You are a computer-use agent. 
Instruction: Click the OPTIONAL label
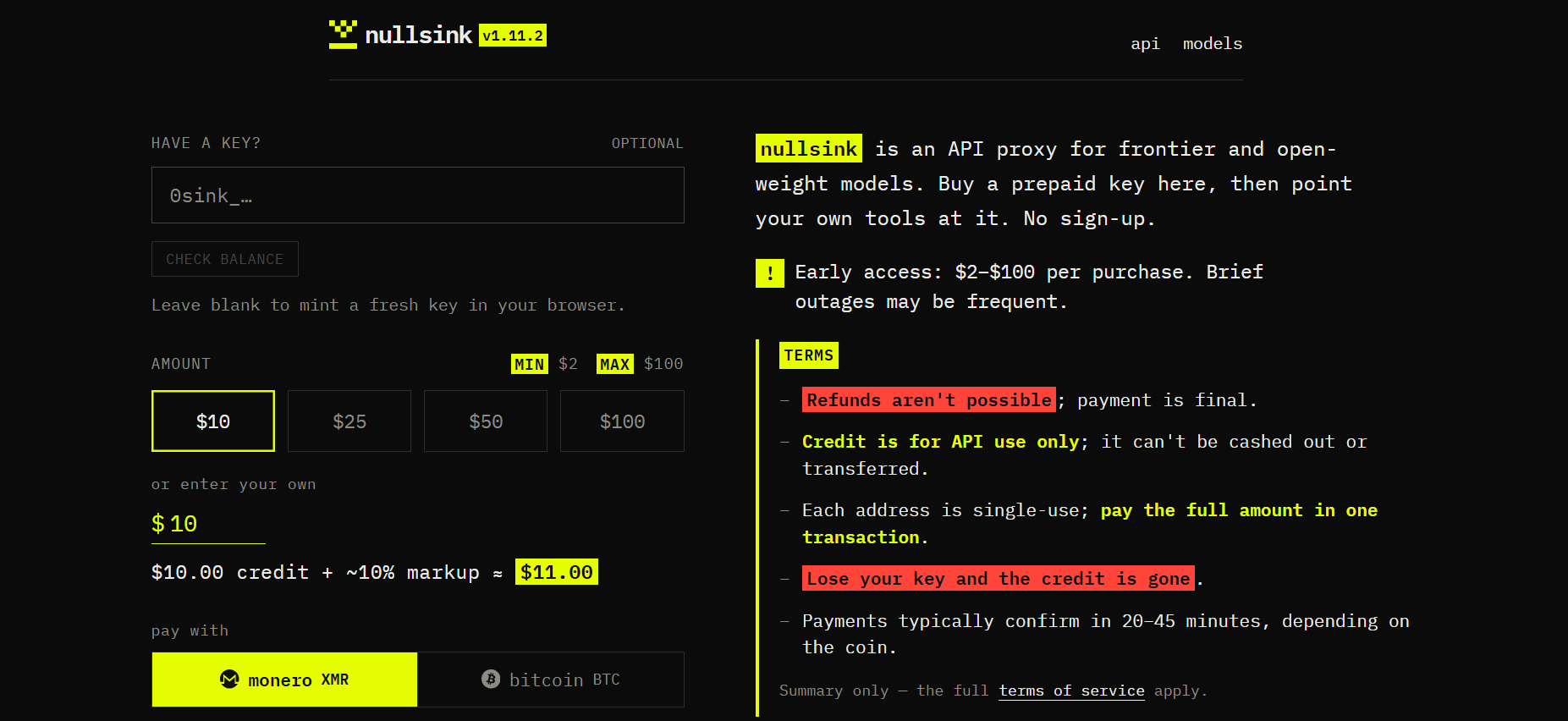coord(647,143)
